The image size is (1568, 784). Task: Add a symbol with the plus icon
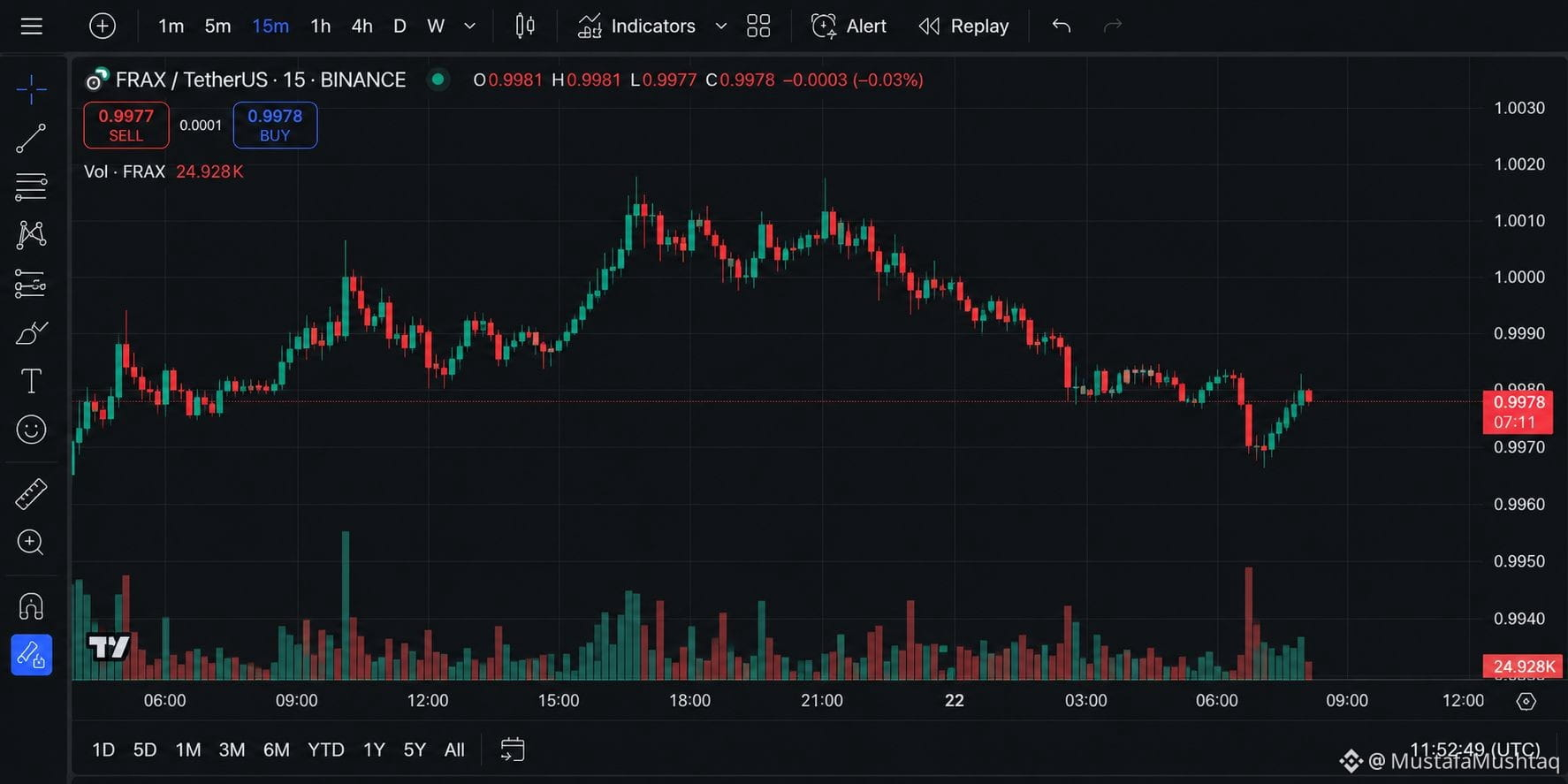pos(103,26)
